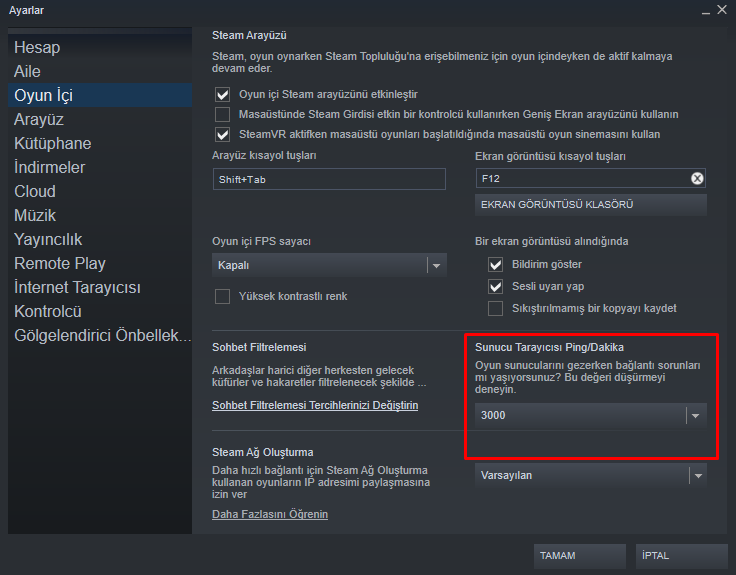Click the Shift+Tab shortcut field
Screen dimensions: 736x575
coord(329,179)
